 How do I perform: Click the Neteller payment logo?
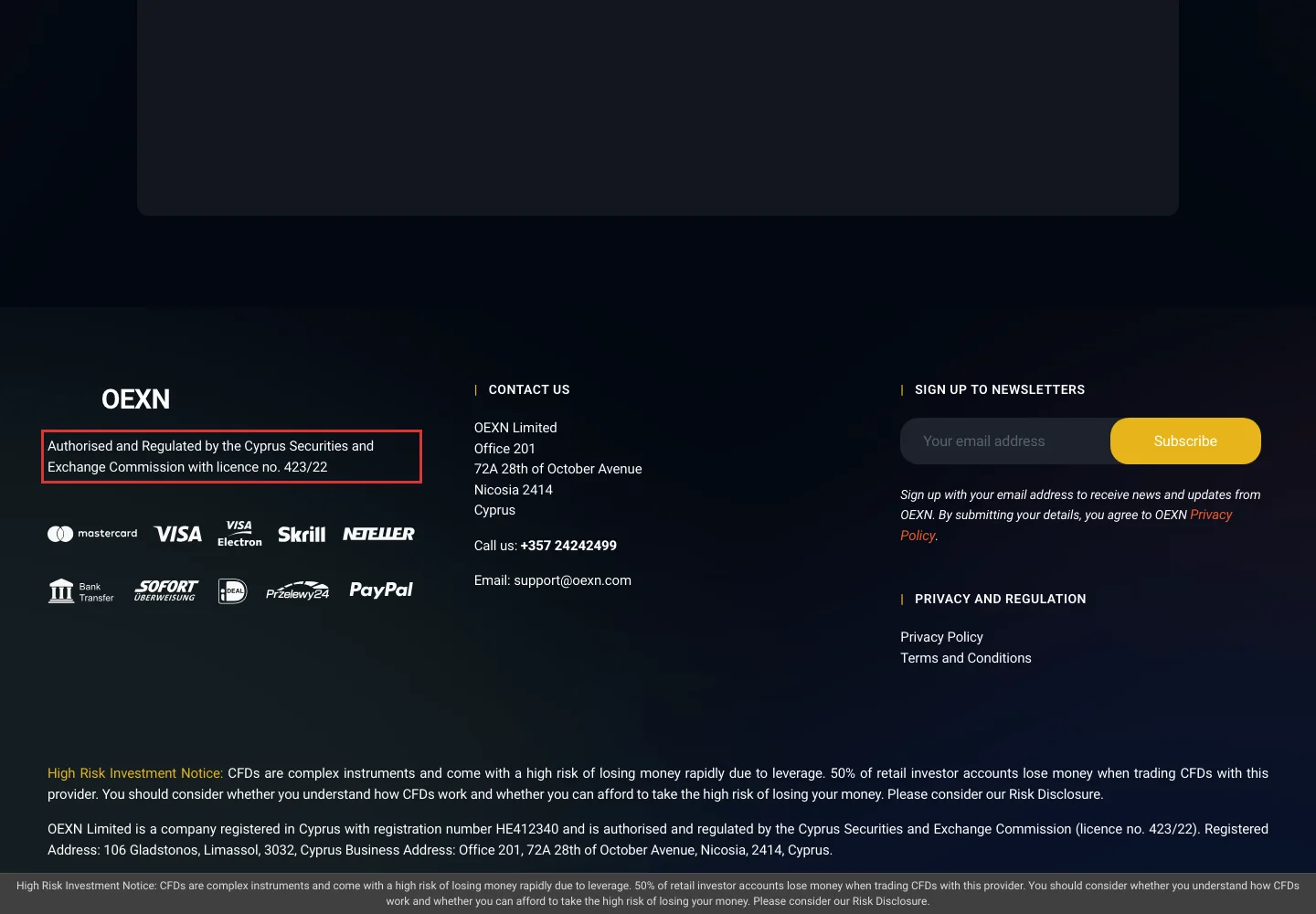click(x=378, y=534)
